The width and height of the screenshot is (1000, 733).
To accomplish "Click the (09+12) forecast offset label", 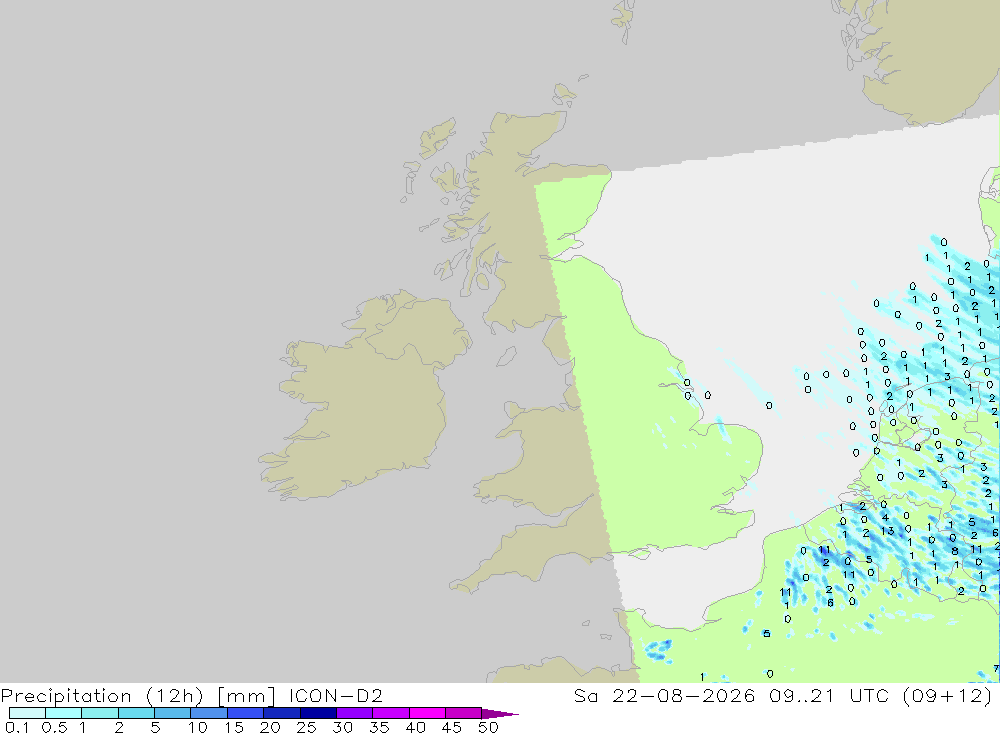I will [x=948, y=695].
